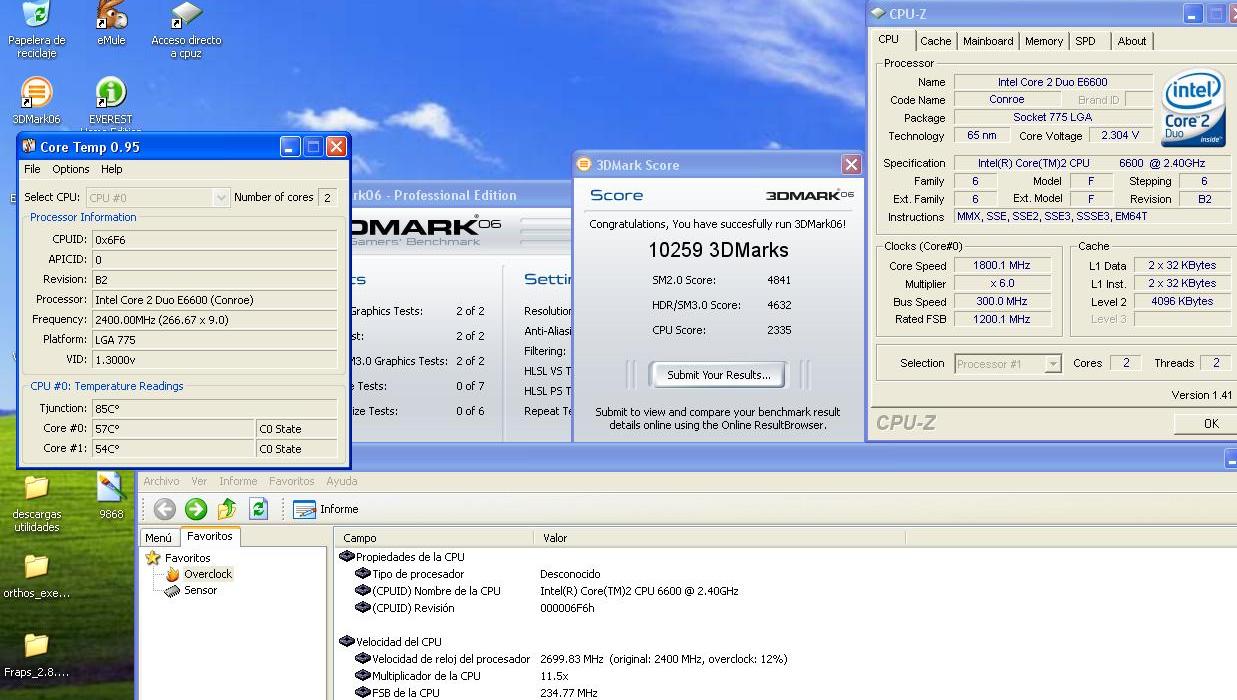Open Papelera de reciclaje on desktop

(x=36, y=18)
